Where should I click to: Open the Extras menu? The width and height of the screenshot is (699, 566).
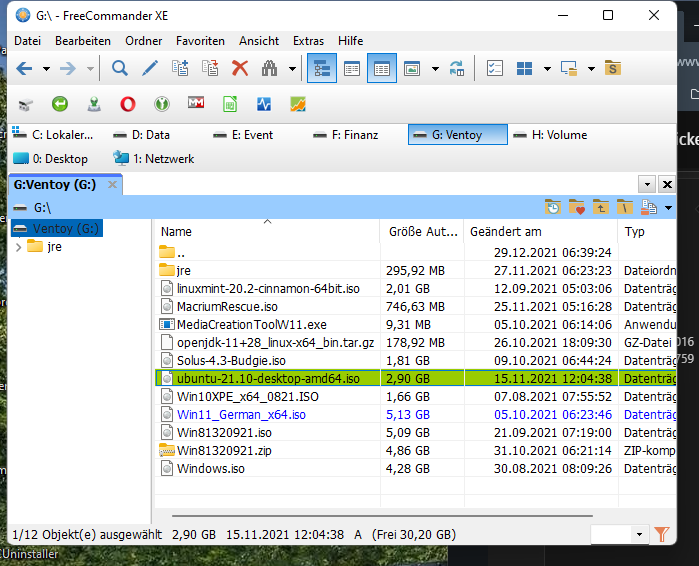tap(308, 41)
